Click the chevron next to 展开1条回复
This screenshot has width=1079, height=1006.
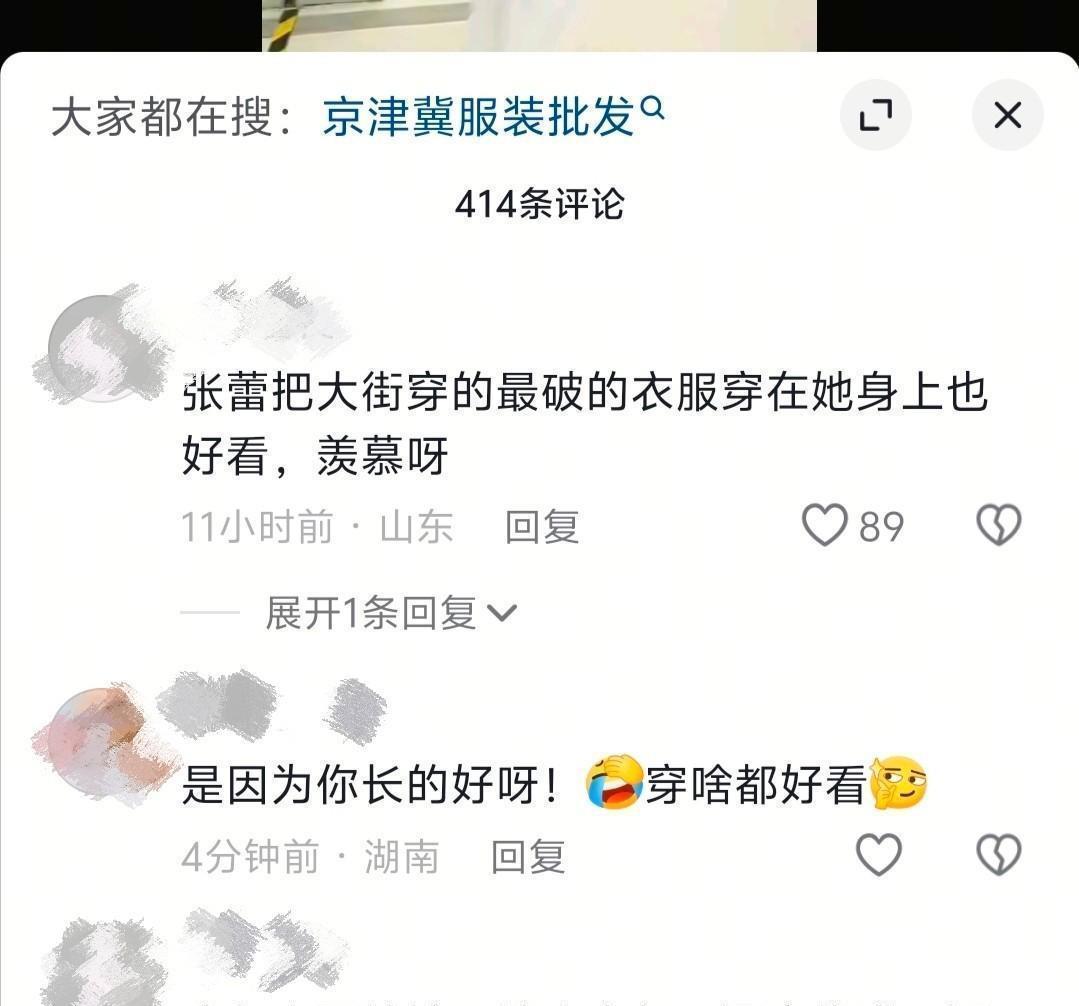pos(502,612)
